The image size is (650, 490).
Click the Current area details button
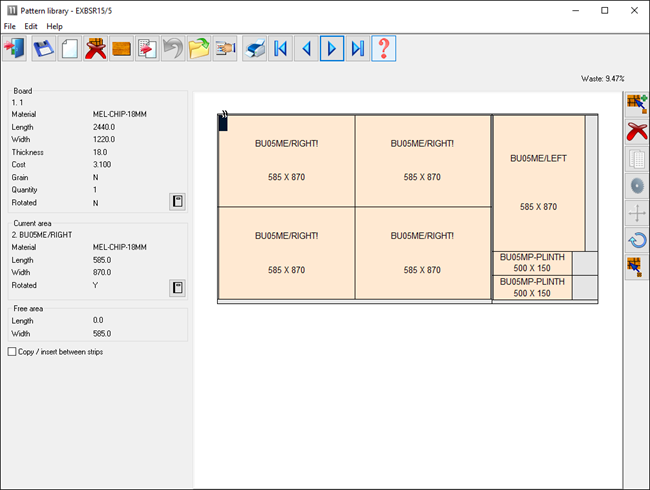[x=176, y=288]
